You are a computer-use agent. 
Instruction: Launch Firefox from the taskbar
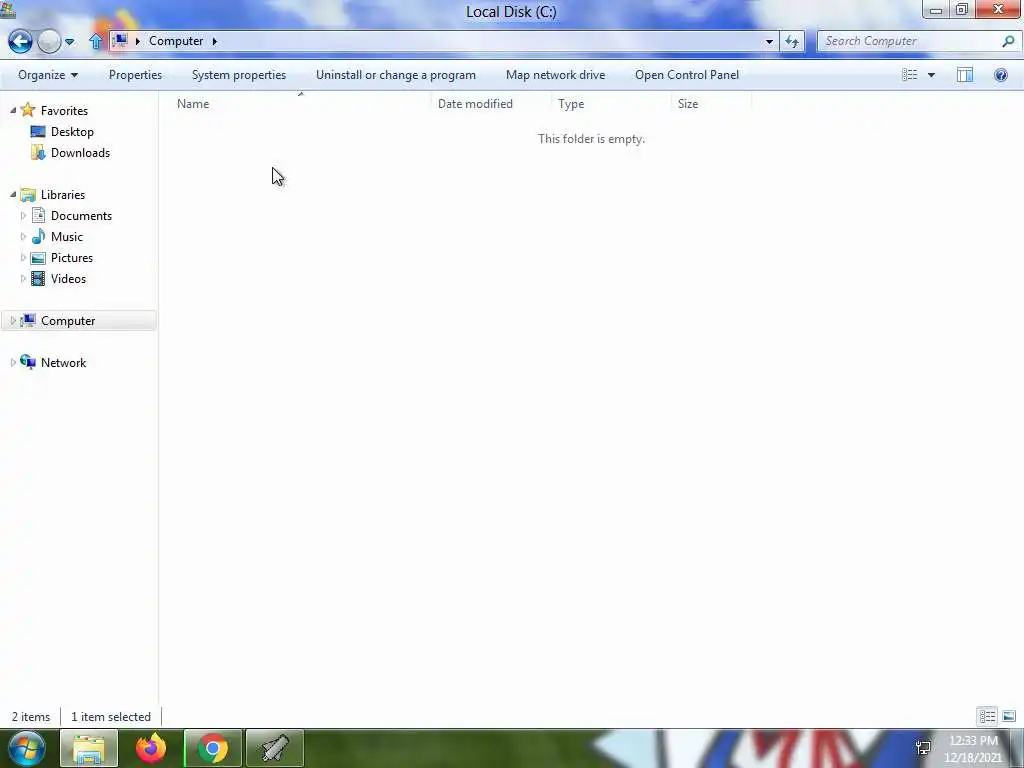point(151,748)
